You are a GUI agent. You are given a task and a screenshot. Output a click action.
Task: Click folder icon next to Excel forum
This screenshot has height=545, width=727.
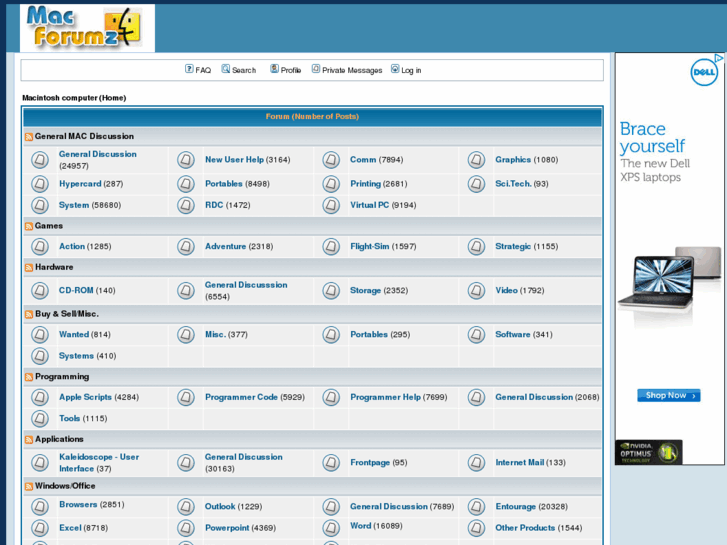point(40,528)
